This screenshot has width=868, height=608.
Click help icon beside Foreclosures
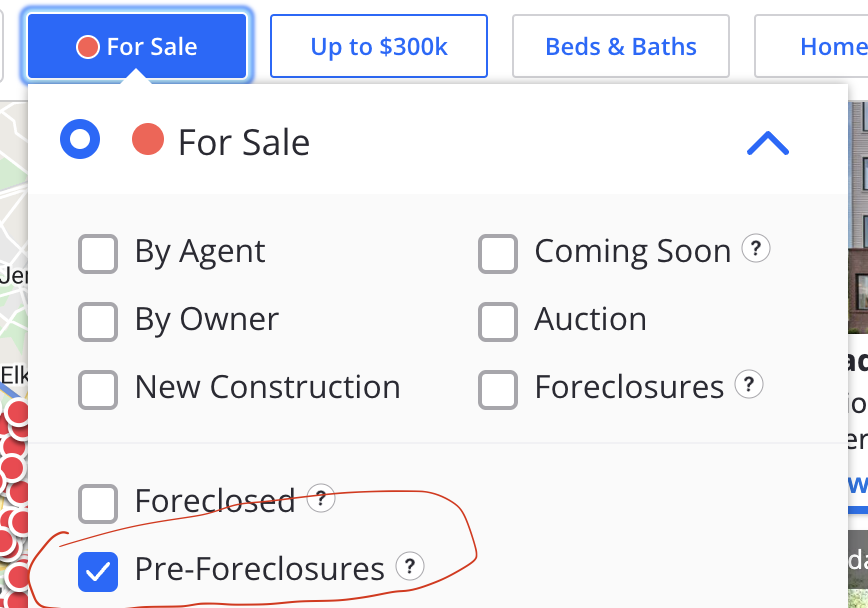(748, 384)
